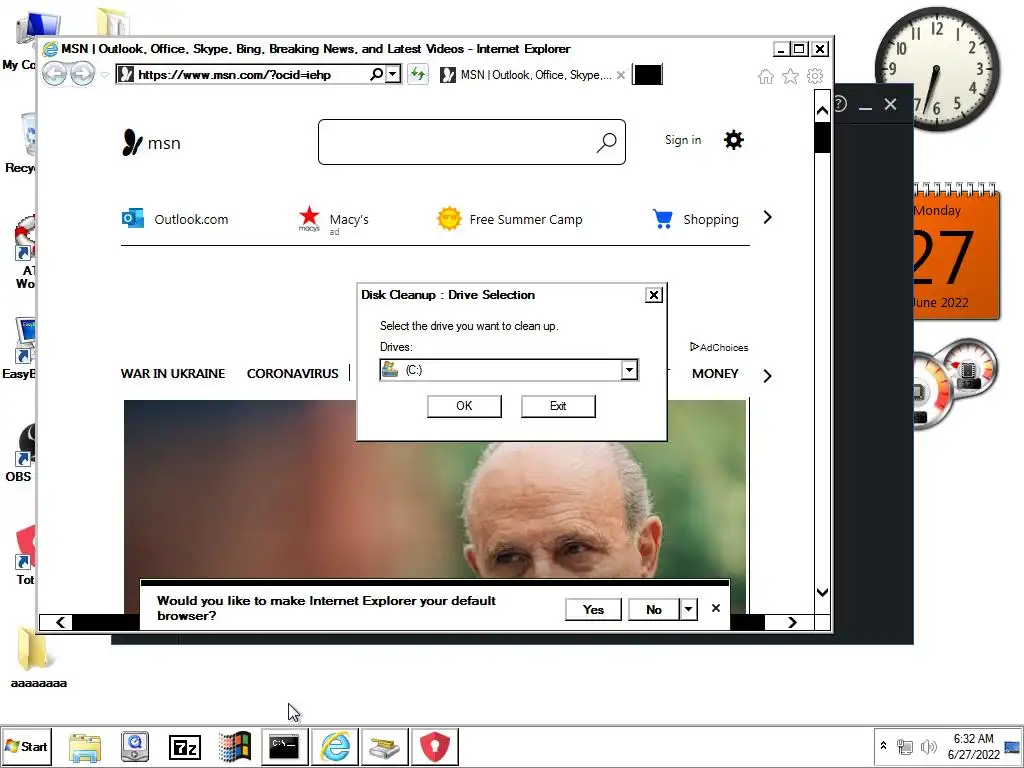The height and width of the screenshot is (768, 1024).
Task: Open Favorites star icon in IE
Action: (x=790, y=76)
